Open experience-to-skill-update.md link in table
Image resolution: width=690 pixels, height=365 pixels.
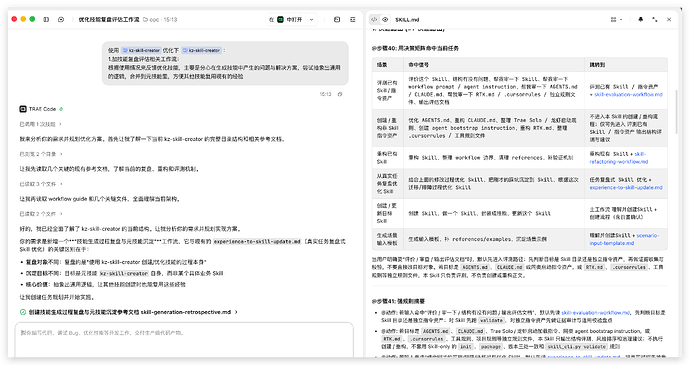pyautogui.click(x=626, y=187)
